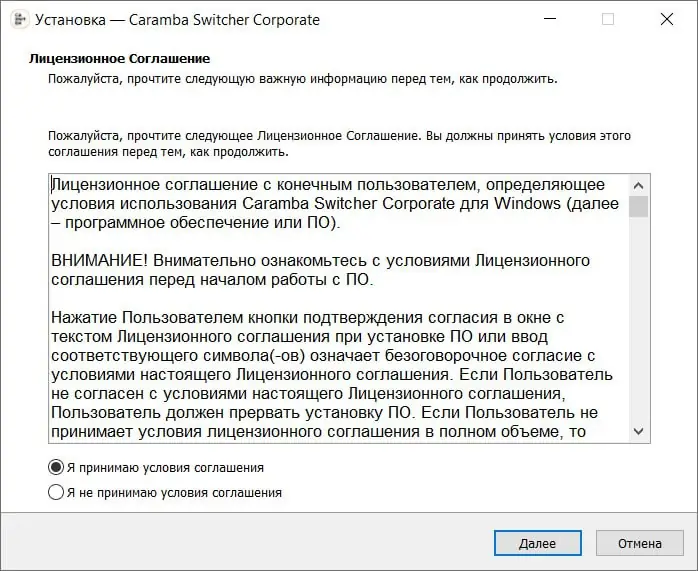
Task: Choose "Я не принимаю условия соглашения" option
Action: (x=56, y=492)
